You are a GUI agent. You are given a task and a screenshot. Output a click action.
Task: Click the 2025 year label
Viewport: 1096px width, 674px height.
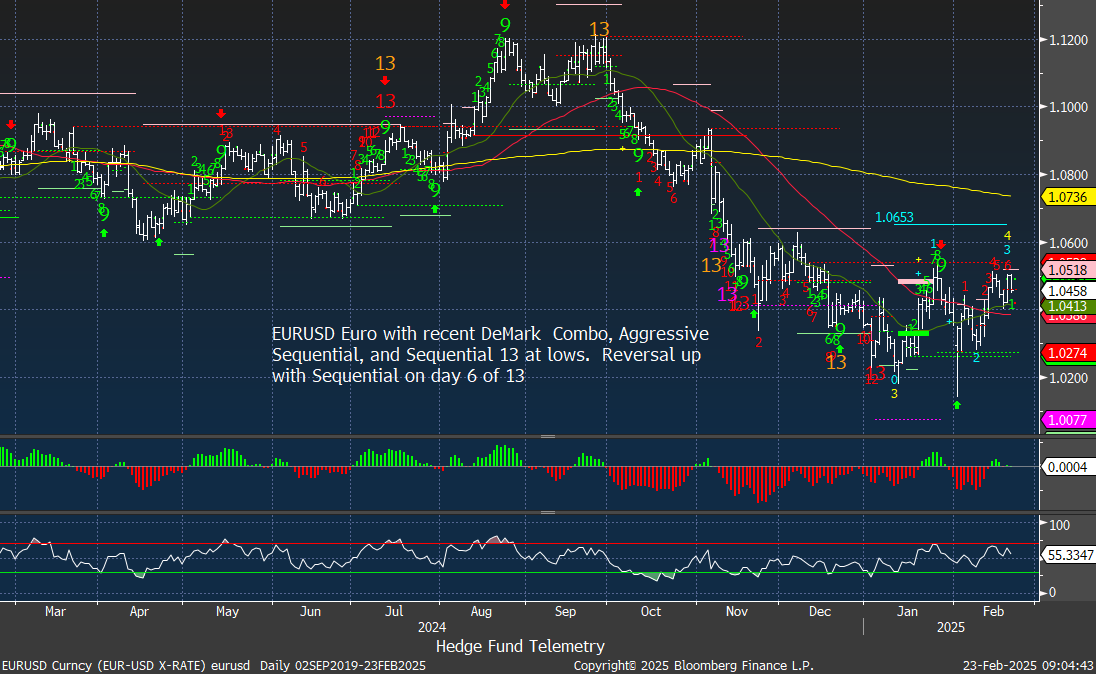[951, 627]
